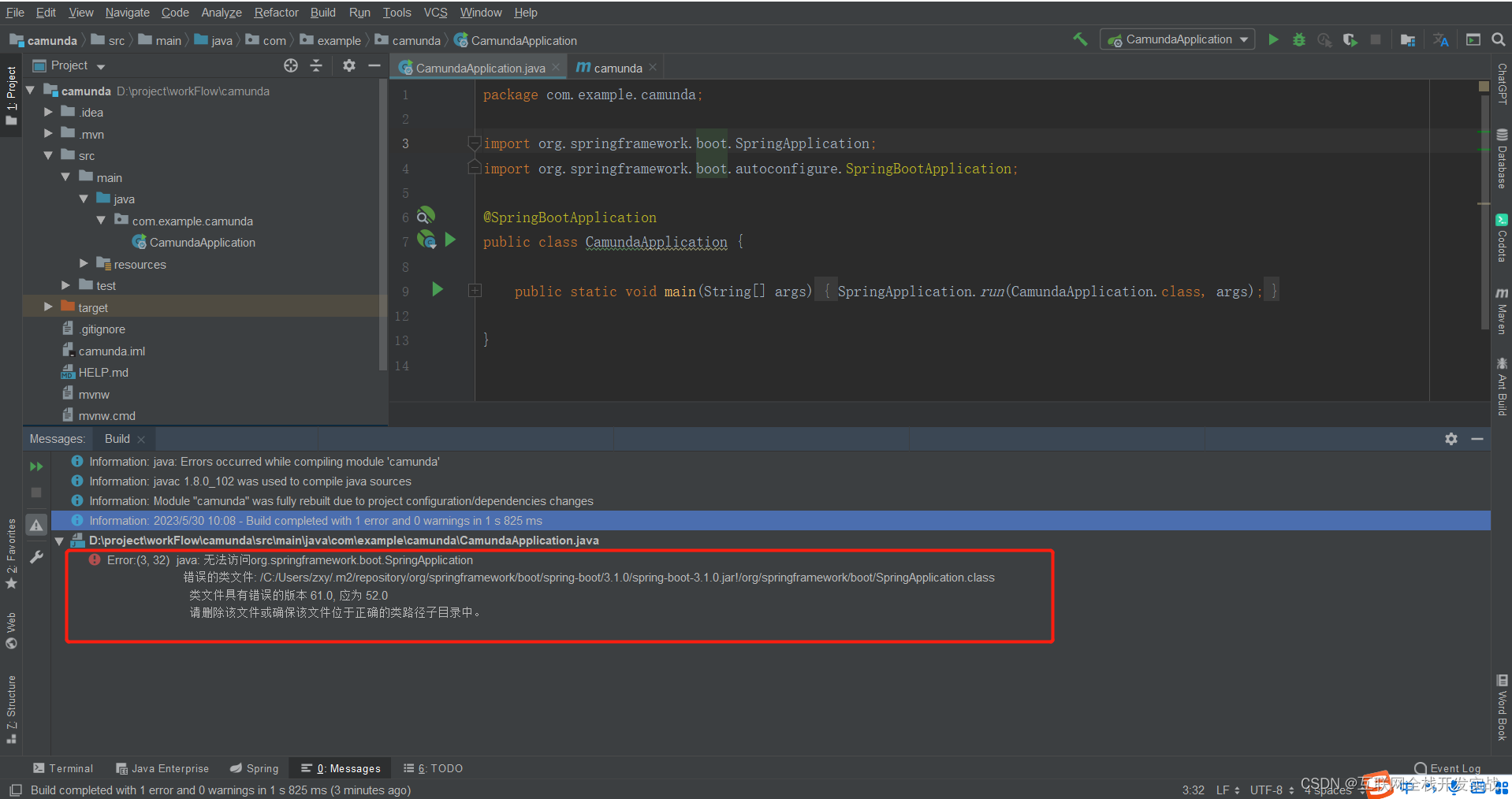Click the Build Project hammer icon
The image size is (1512, 799).
pos(1080,39)
